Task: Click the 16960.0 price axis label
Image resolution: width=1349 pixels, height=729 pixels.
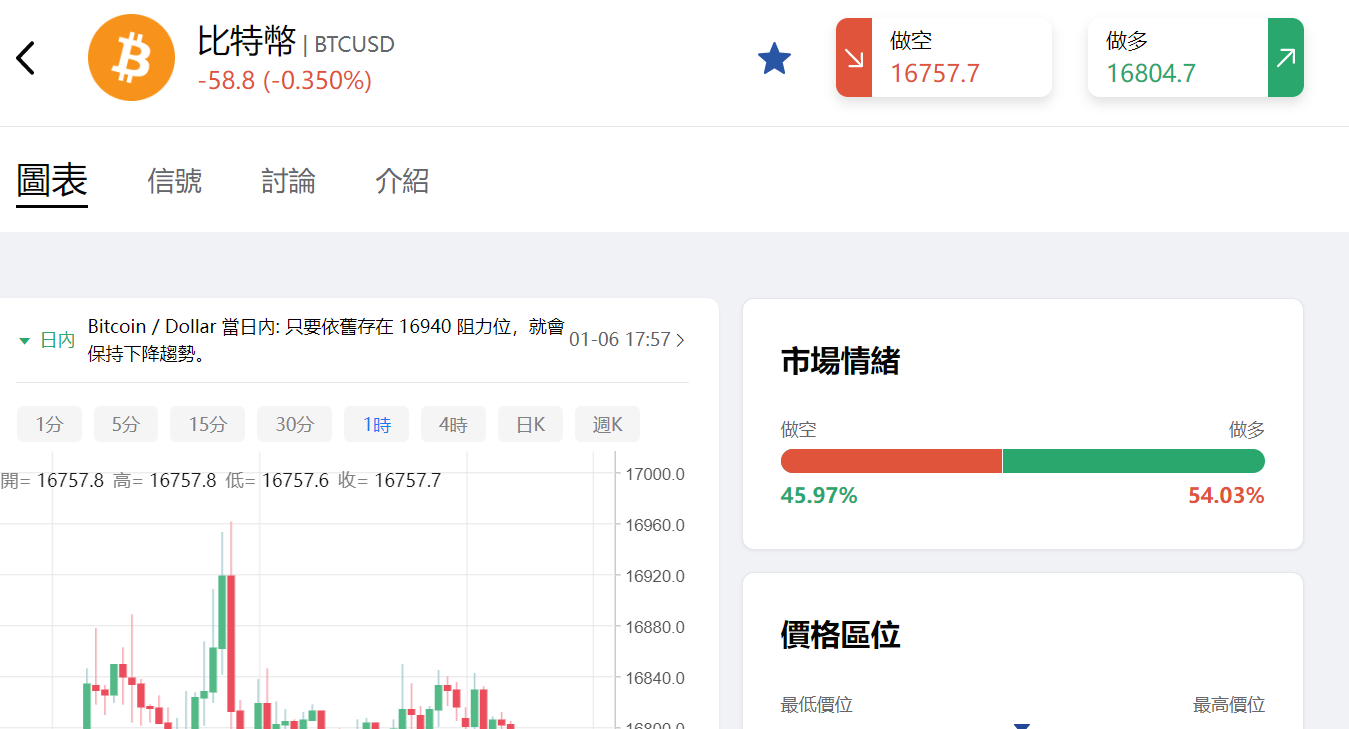Action: coord(655,525)
